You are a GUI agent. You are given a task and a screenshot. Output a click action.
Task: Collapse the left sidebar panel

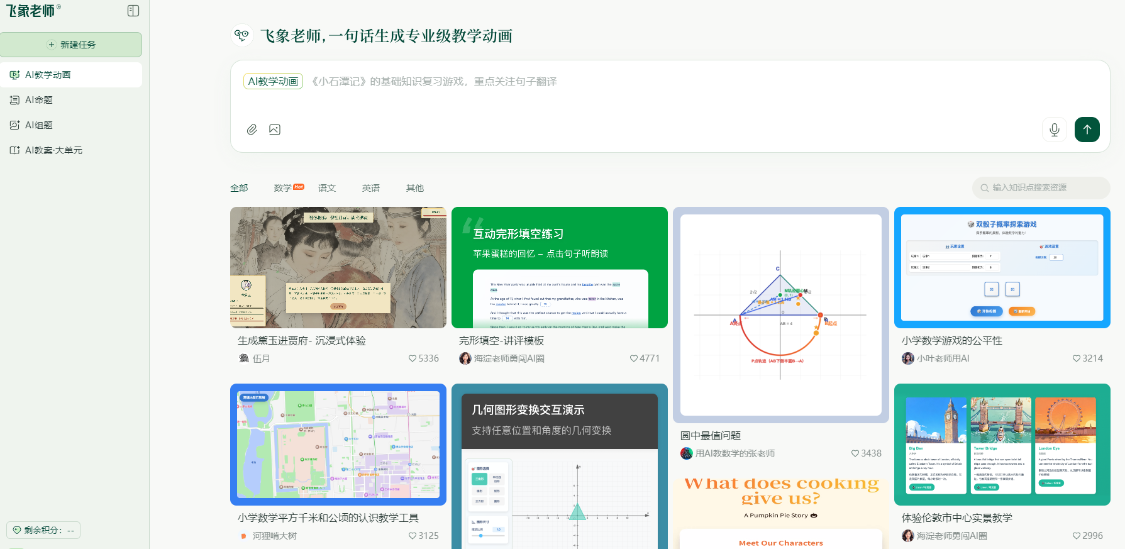click(133, 11)
